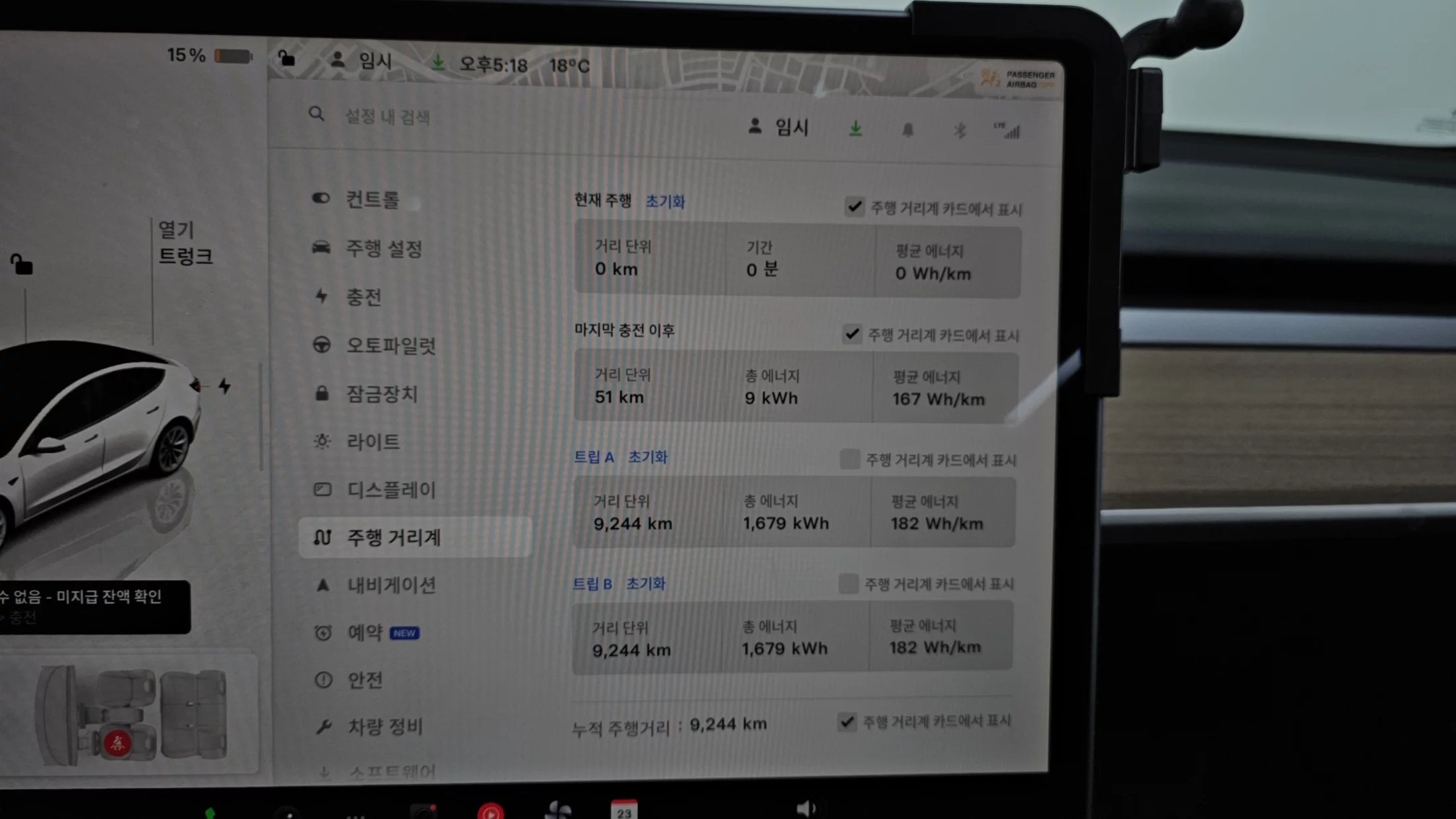Tap the Bluetooth icon
Screen dimensions: 1456x819
click(x=960, y=130)
